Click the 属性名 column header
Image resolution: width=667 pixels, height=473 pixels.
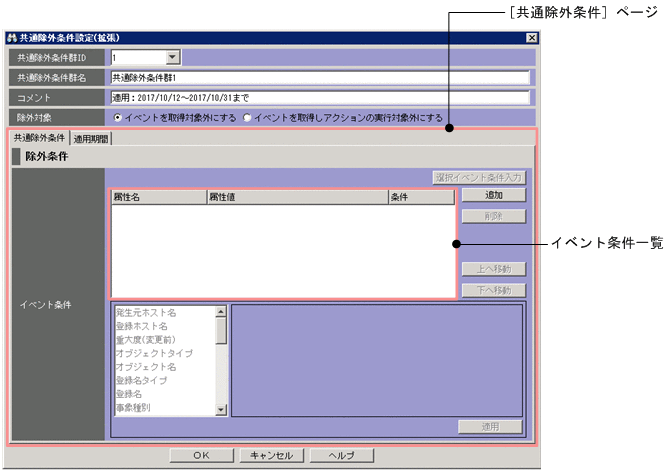(159, 197)
